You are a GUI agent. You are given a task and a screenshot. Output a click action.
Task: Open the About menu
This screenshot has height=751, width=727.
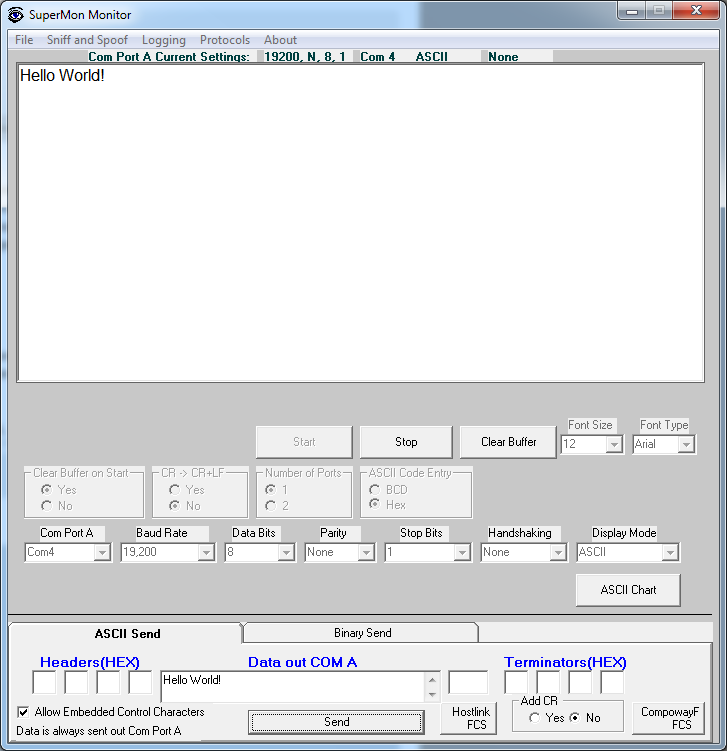pos(280,40)
